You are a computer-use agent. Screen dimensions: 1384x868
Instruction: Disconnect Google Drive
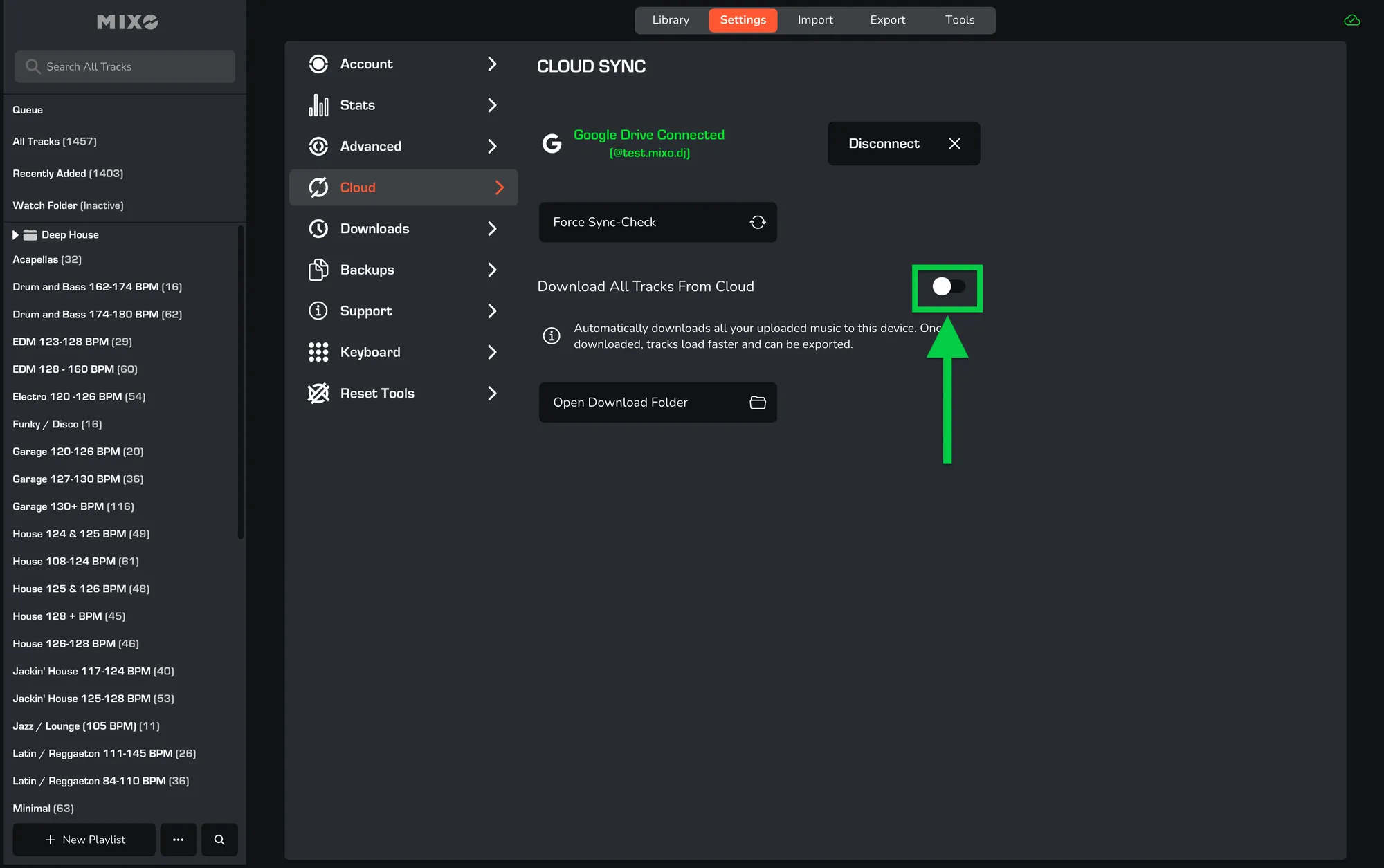pyautogui.click(x=903, y=144)
